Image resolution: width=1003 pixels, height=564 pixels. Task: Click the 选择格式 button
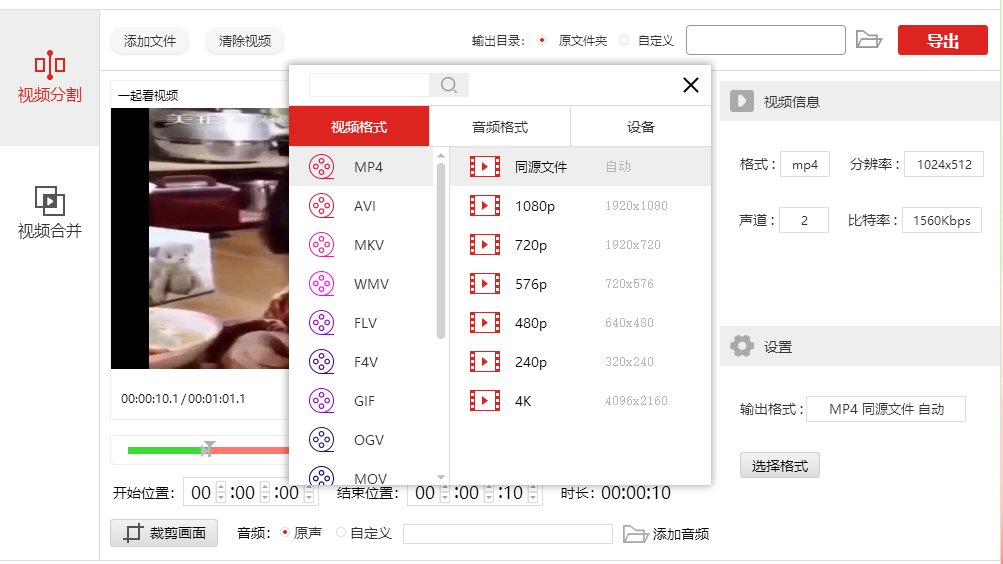tap(779, 466)
